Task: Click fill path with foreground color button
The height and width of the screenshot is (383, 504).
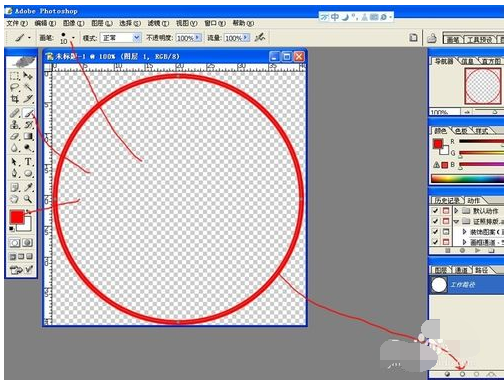Action: click(x=447, y=374)
